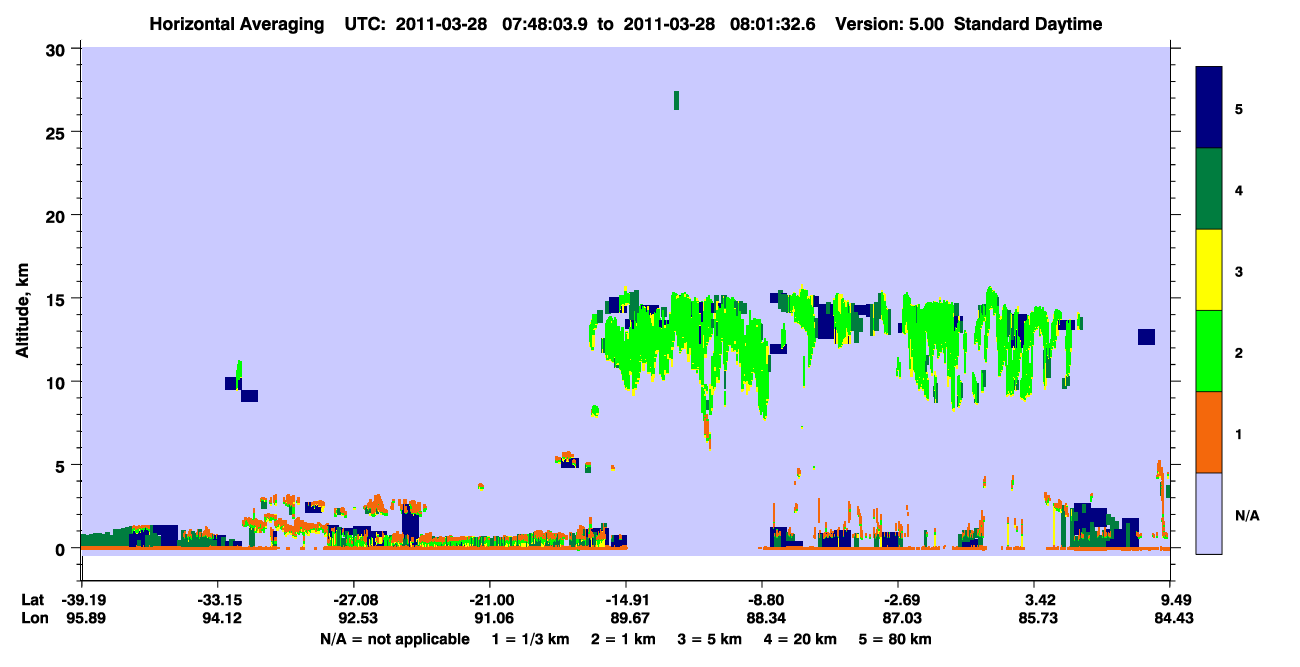1300x667 pixels.
Task: Click the start time '07:48:03.9'
Action: [546, 24]
